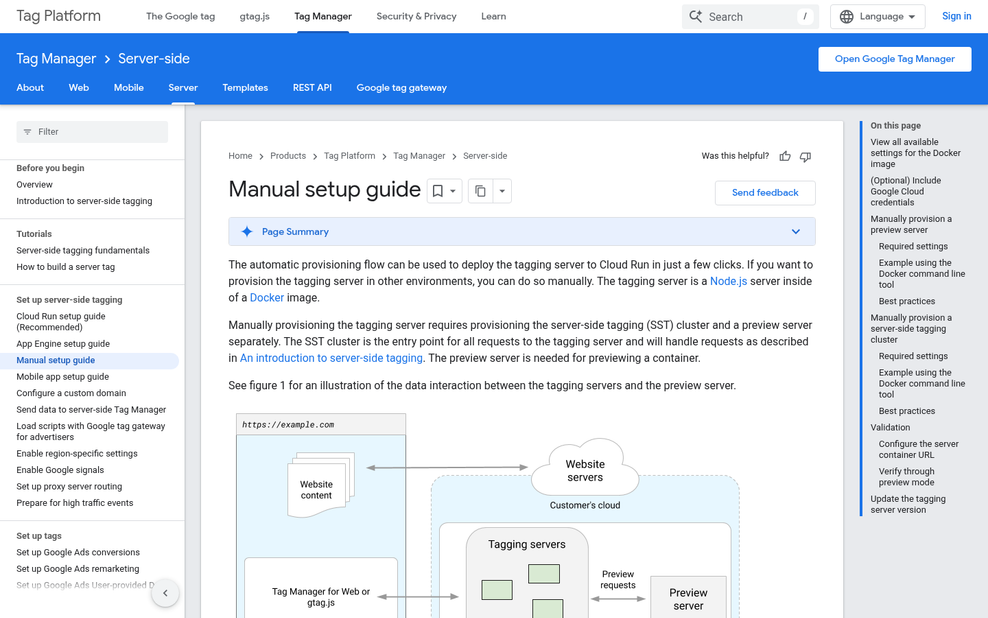This screenshot has width=988, height=618.
Task: Click the Tag Manager breadcrumb
Action: (419, 156)
